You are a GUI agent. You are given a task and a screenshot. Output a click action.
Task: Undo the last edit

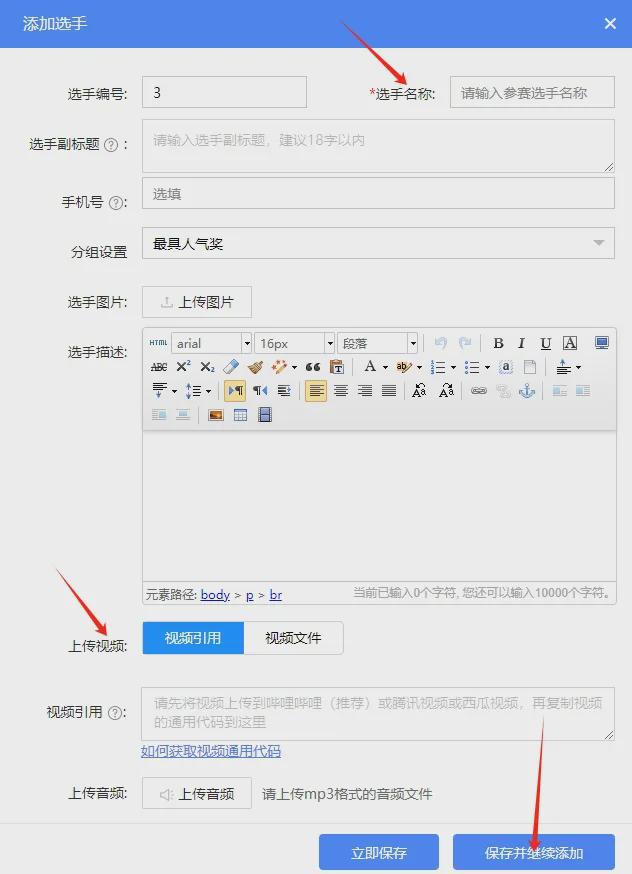441,343
